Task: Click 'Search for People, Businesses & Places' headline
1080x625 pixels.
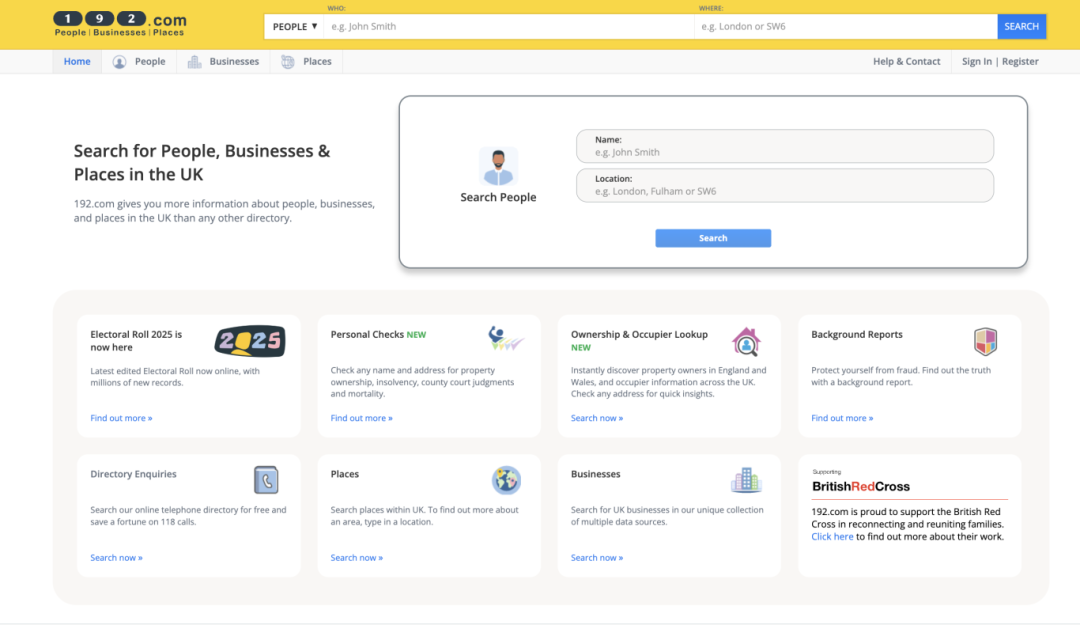Action: tap(202, 163)
